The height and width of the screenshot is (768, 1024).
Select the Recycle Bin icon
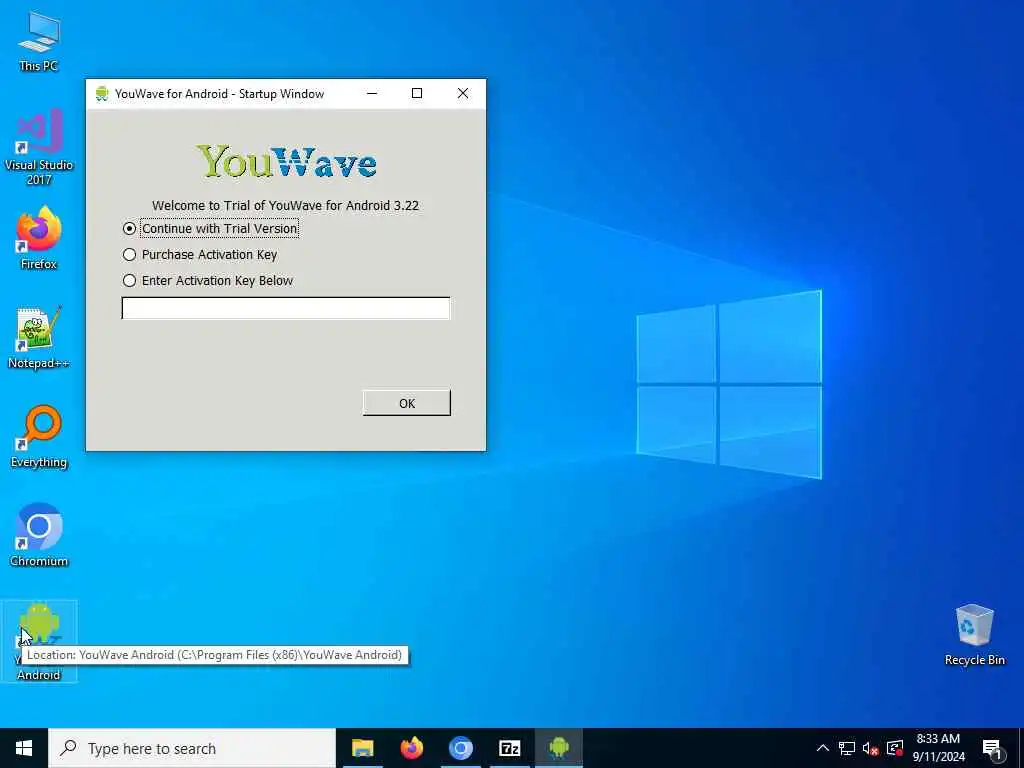[974, 635]
